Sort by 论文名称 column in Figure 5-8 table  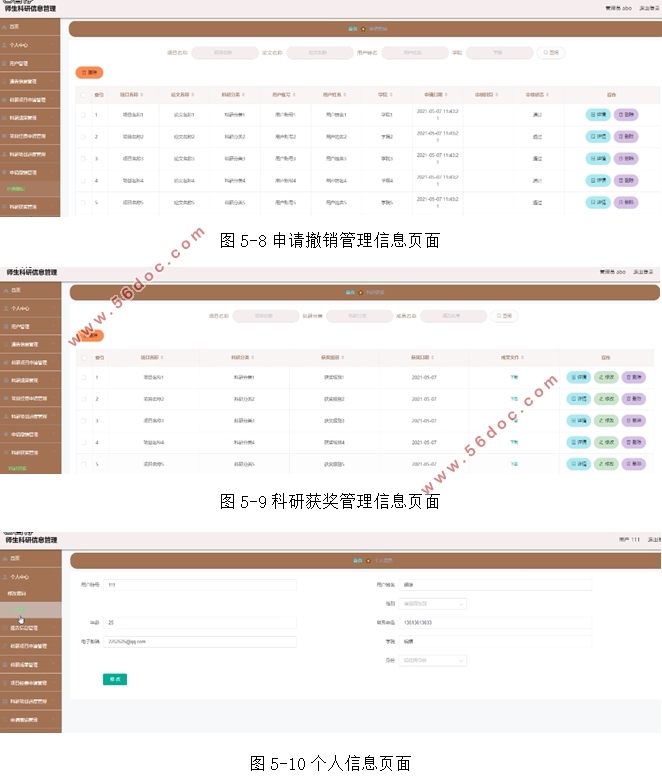[x=193, y=94]
